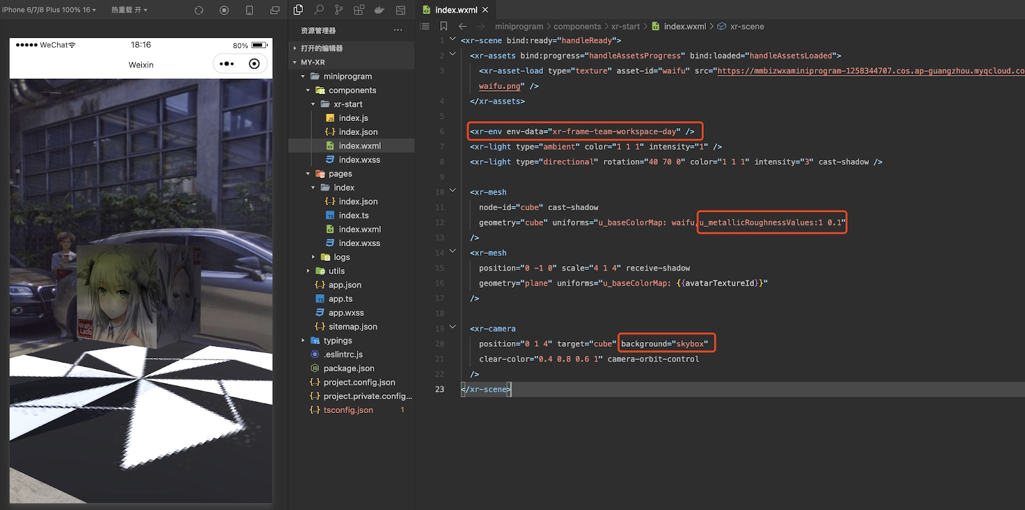1025x510 pixels.
Task: Collapse the xr-scene fold arrow on line 1
Action: tap(452, 40)
